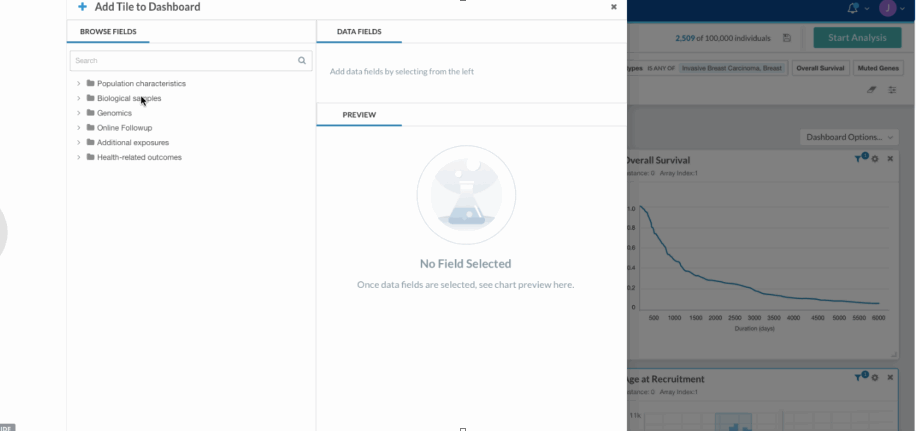Click gear icon on Age at Recruitment tile
Screen dimensions: 920x431
pos(875,378)
